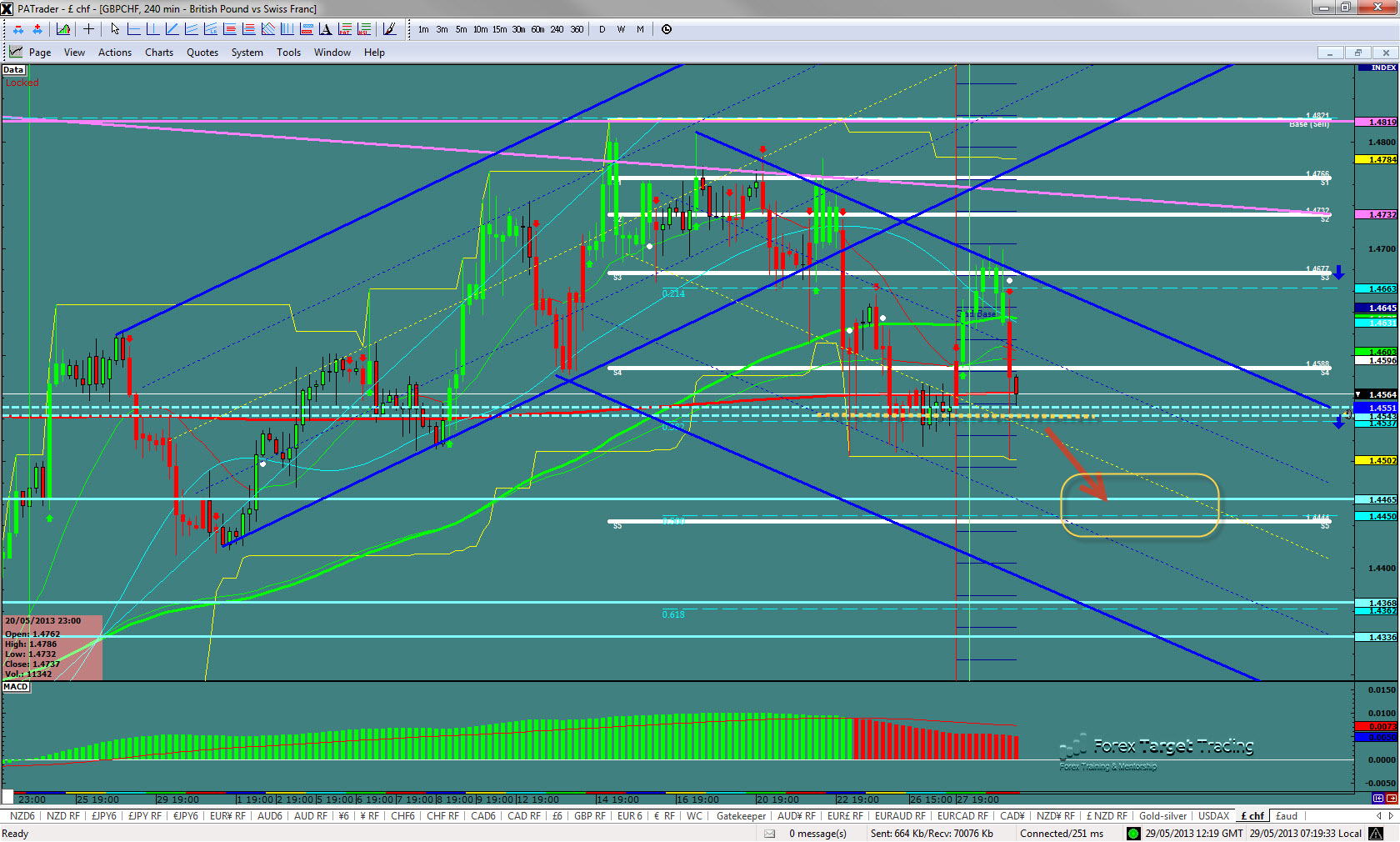Open the Help menu
1400x842 pixels.
[x=374, y=53]
